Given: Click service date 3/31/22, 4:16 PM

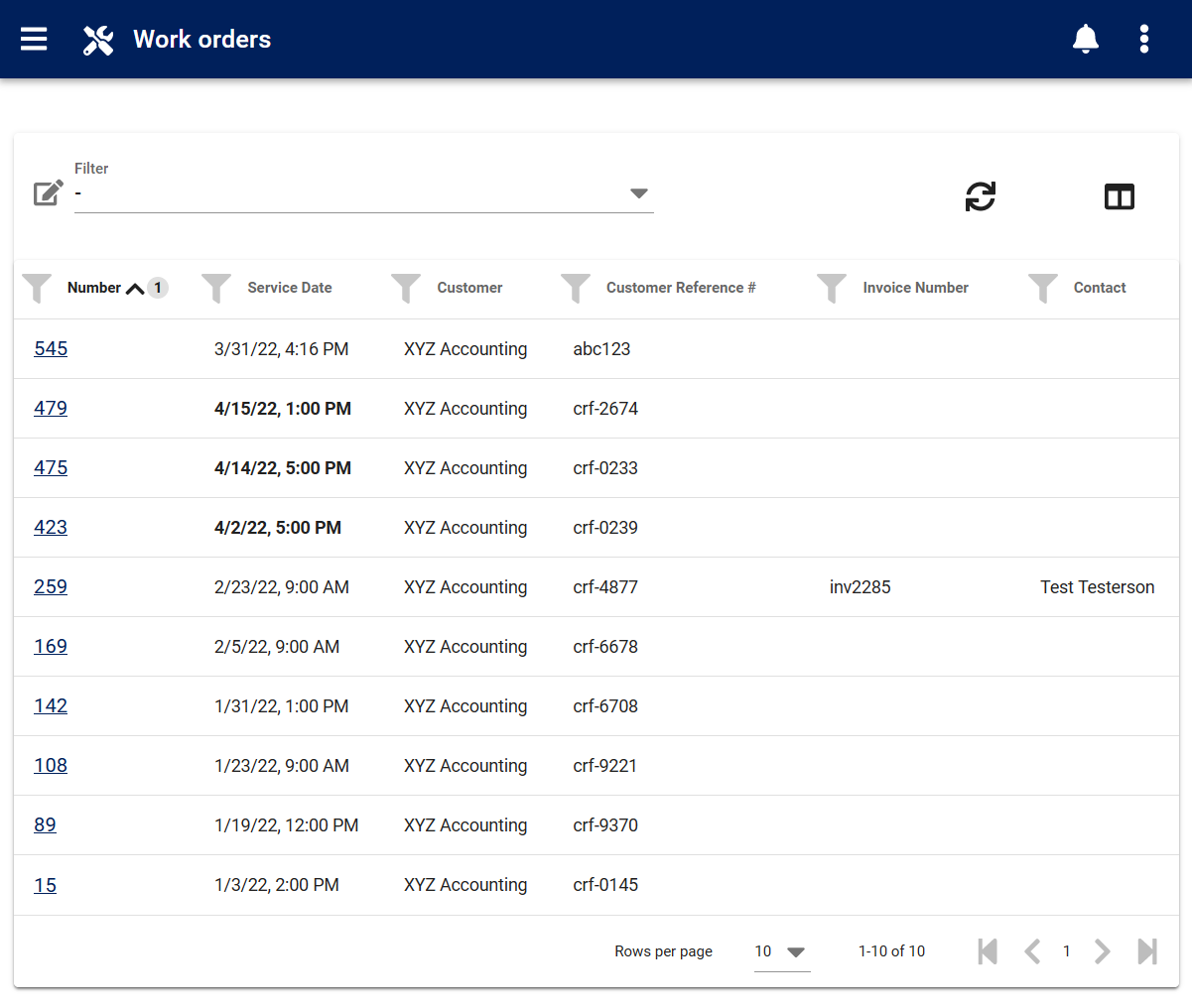Looking at the screenshot, I should (x=281, y=348).
